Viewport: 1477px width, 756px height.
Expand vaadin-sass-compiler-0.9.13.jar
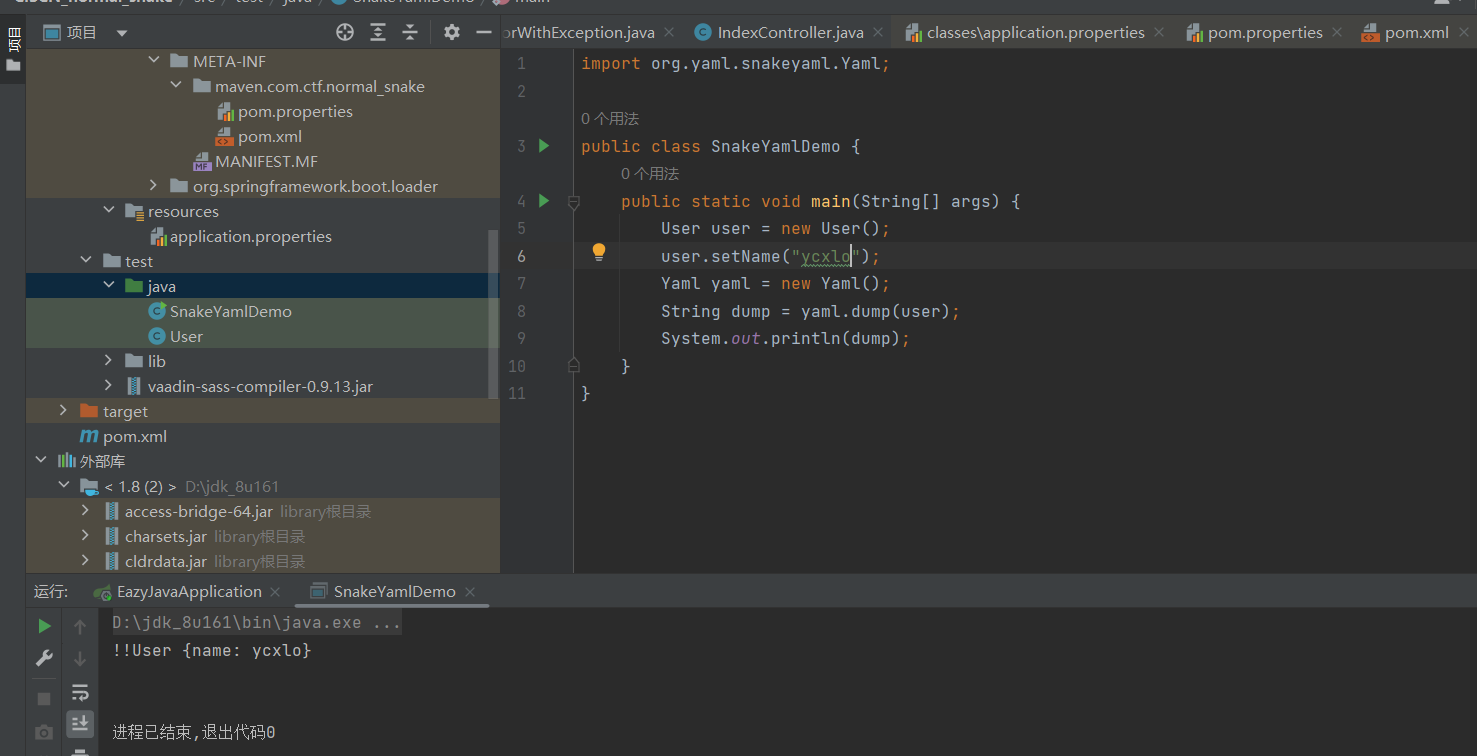point(109,386)
